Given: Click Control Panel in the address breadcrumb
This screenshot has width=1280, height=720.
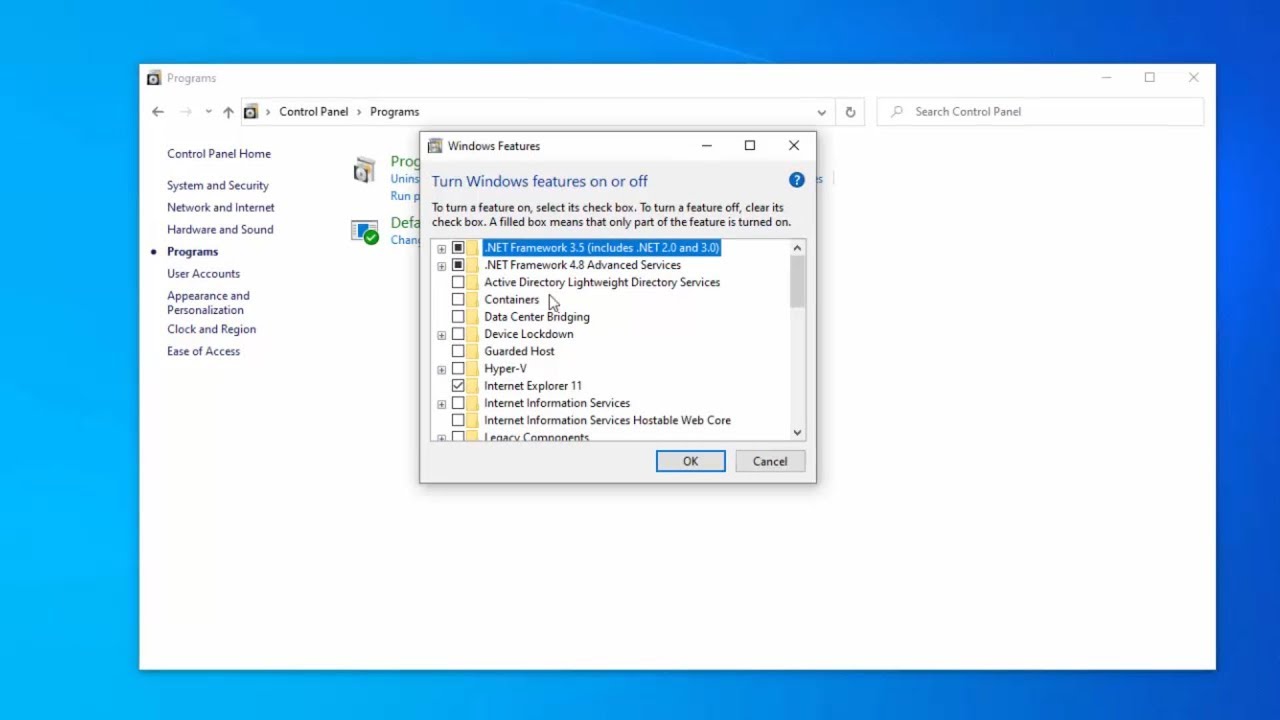Looking at the screenshot, I should [314, 112].
